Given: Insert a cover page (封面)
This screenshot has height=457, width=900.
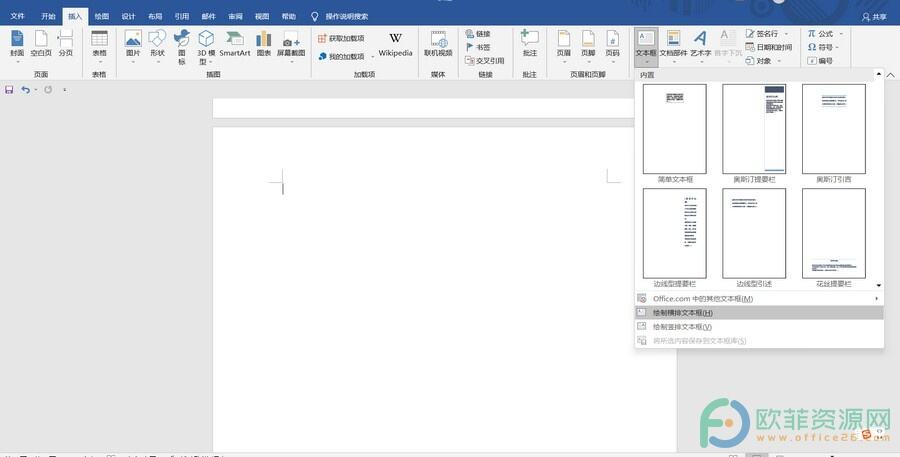Looking at the screenshot, I should coord(17,45).
